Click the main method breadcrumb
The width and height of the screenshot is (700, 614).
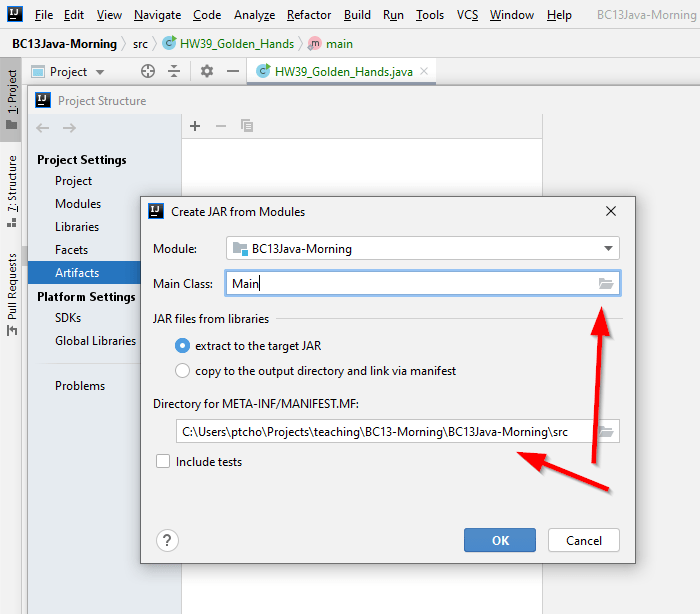pyautogui.click(x=331, y=44)
